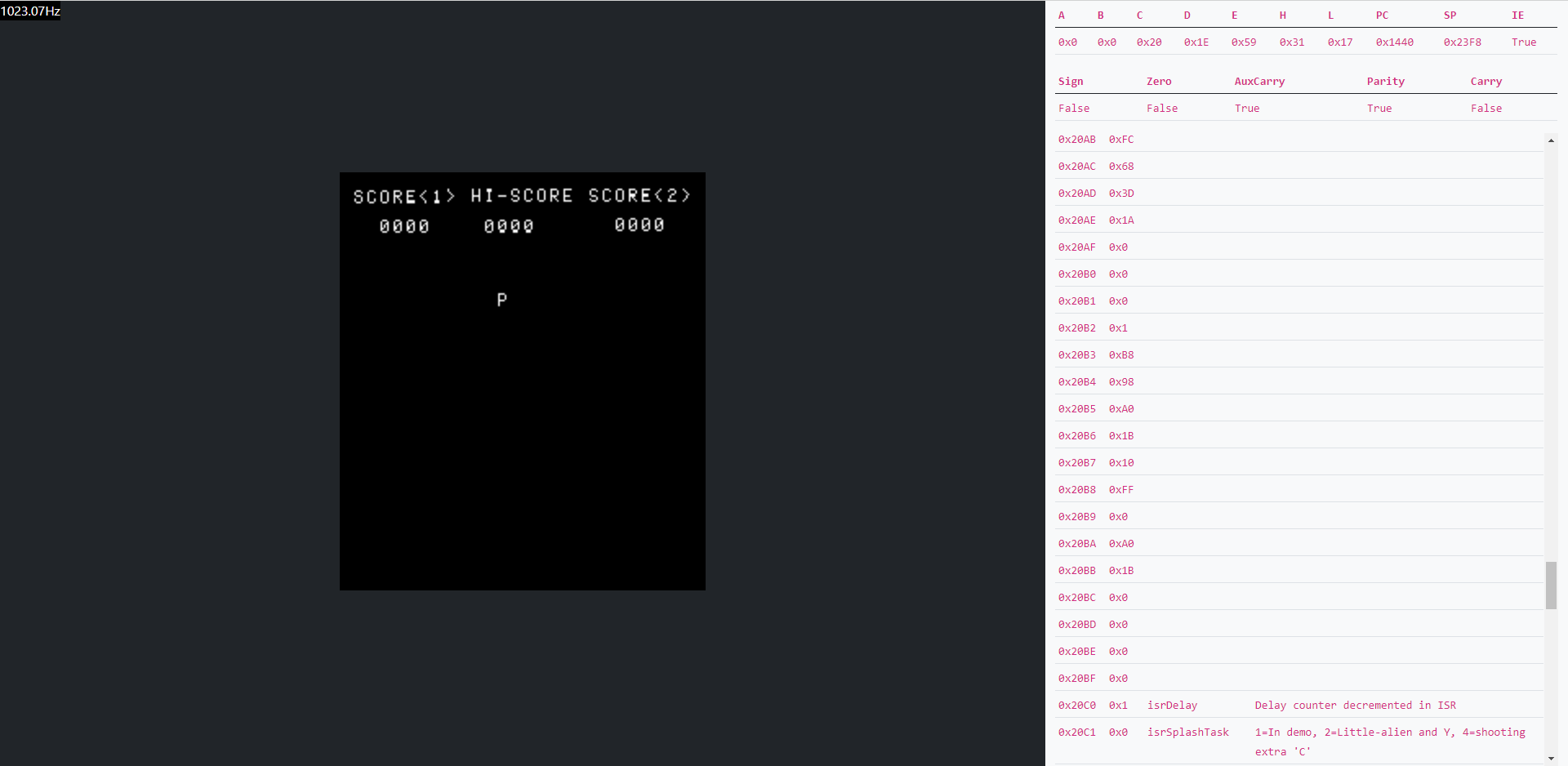Click memory address 0x20AC row
Screen dimensions: 1568x766
[1299, 167]
